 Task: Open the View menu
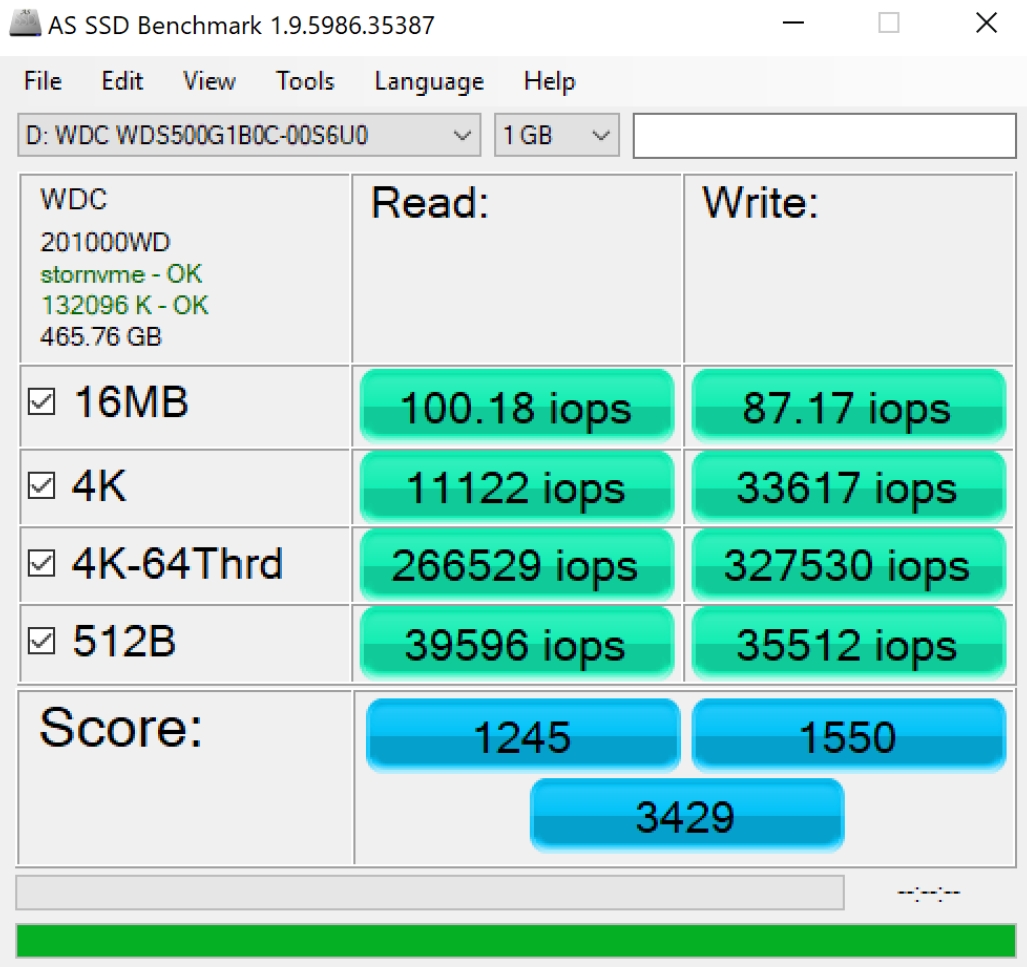click(209, 81)
